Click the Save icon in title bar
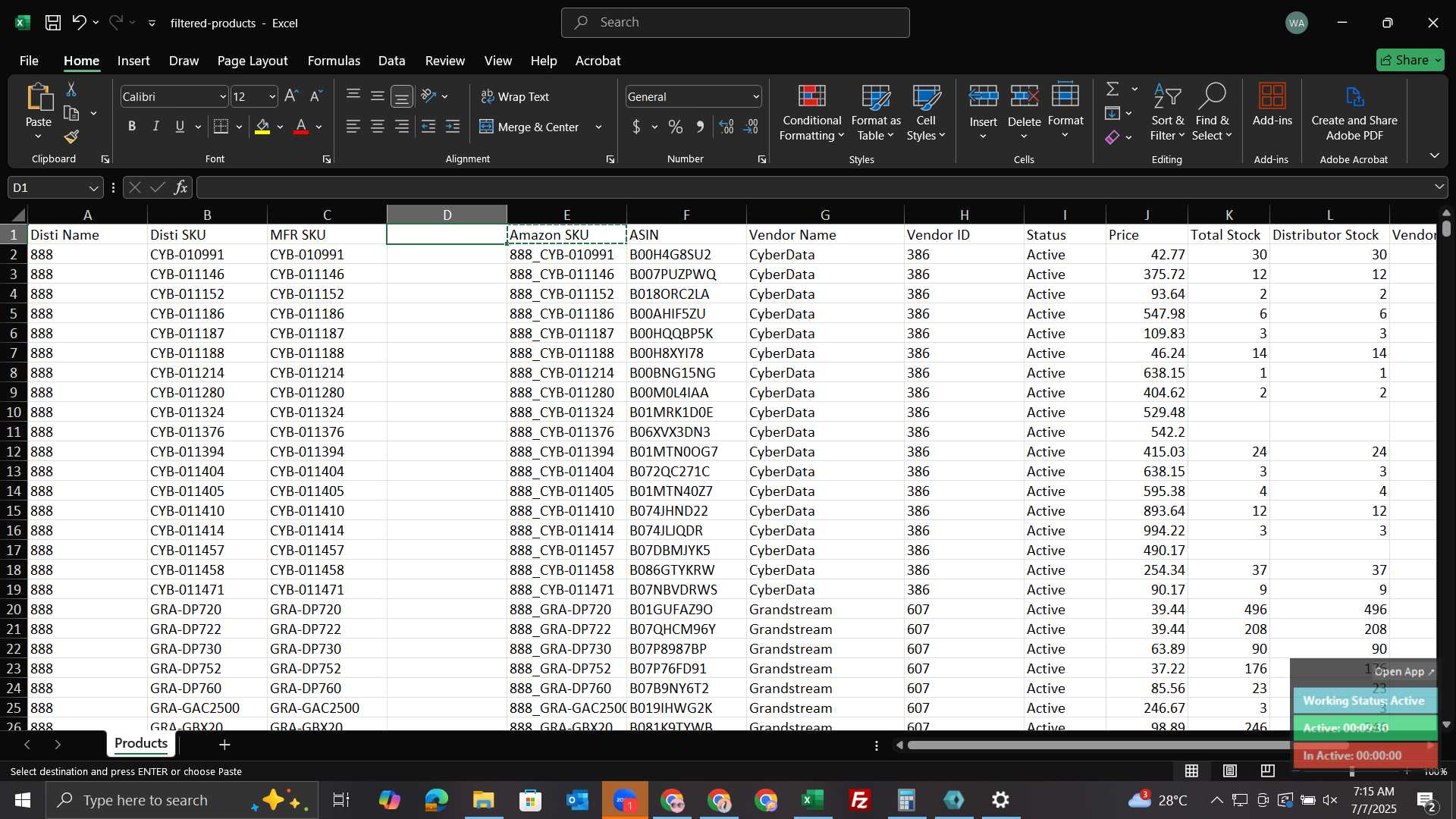 (52, 23)
